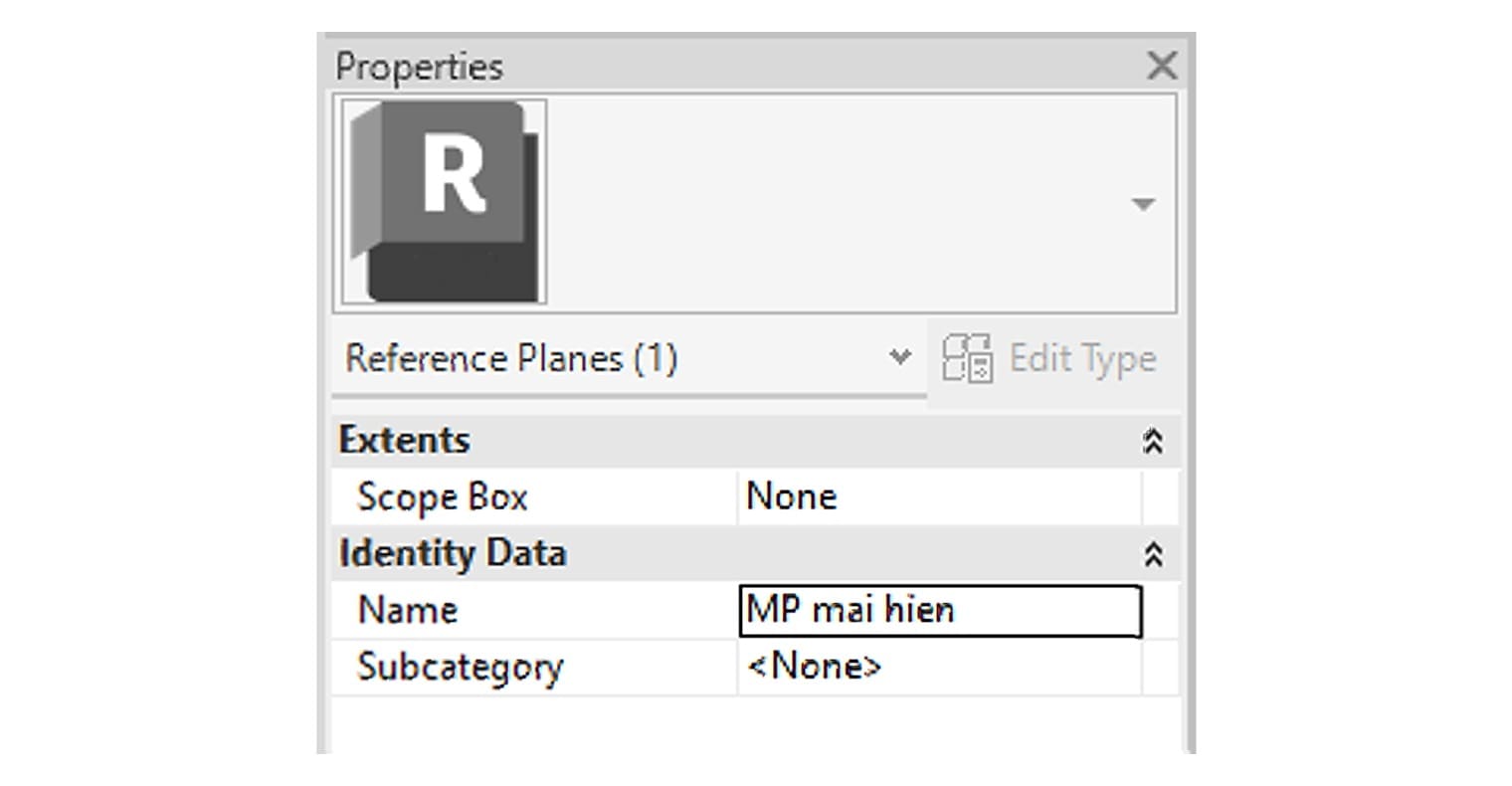Open the type selector dropdown arrow
The width and height of the screenshot is (1512, 786).
1143,204
